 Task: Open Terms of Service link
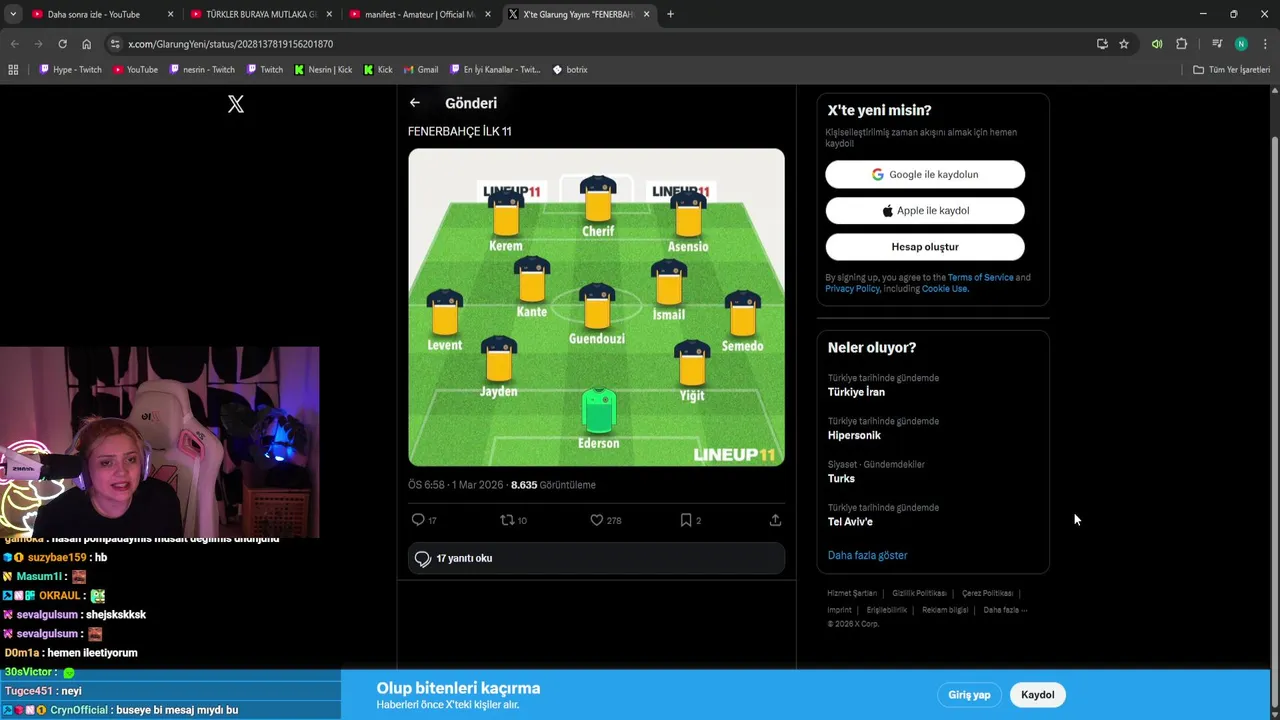coord(980,278)
